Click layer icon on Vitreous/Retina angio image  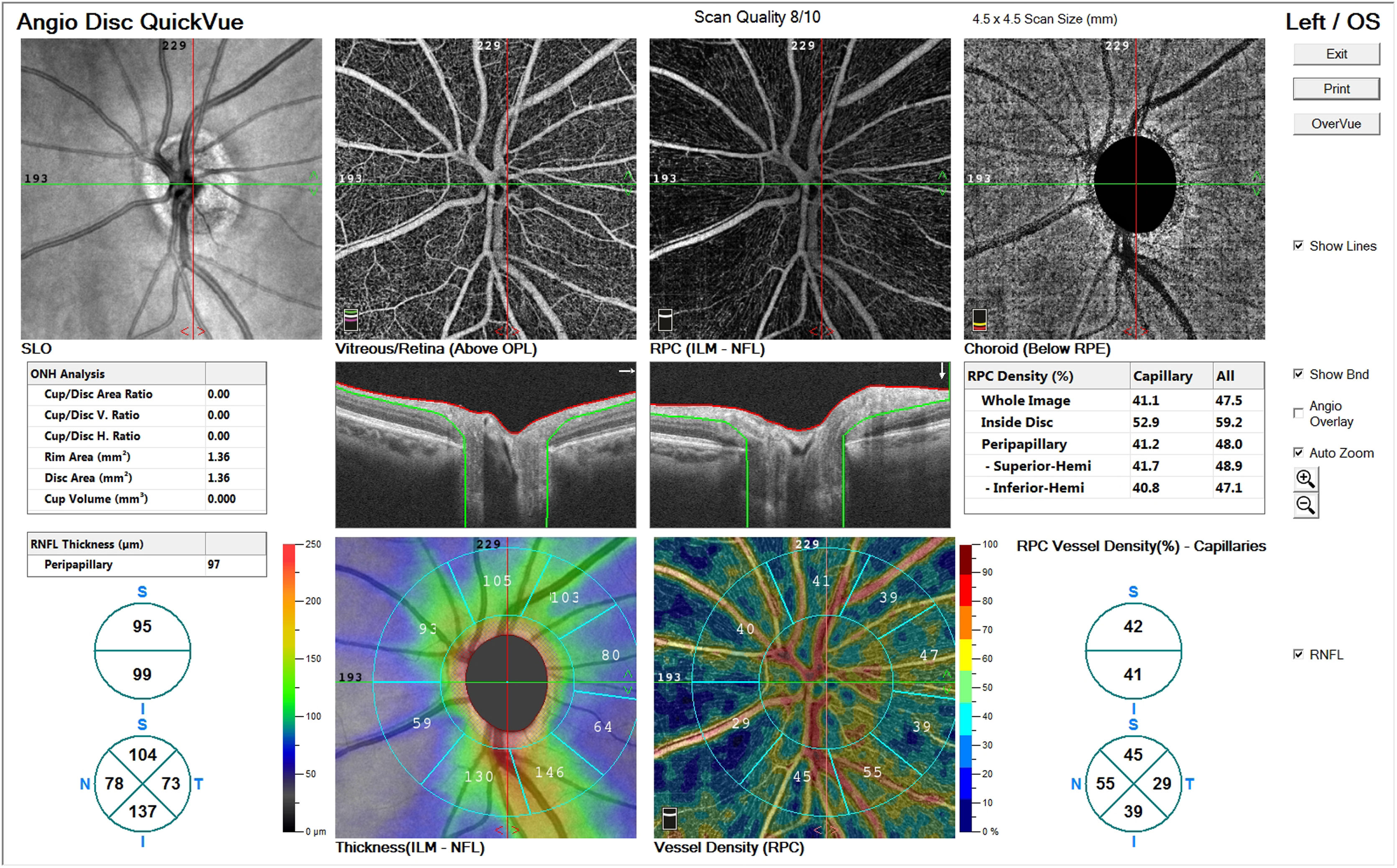click(x=351, y=320)
